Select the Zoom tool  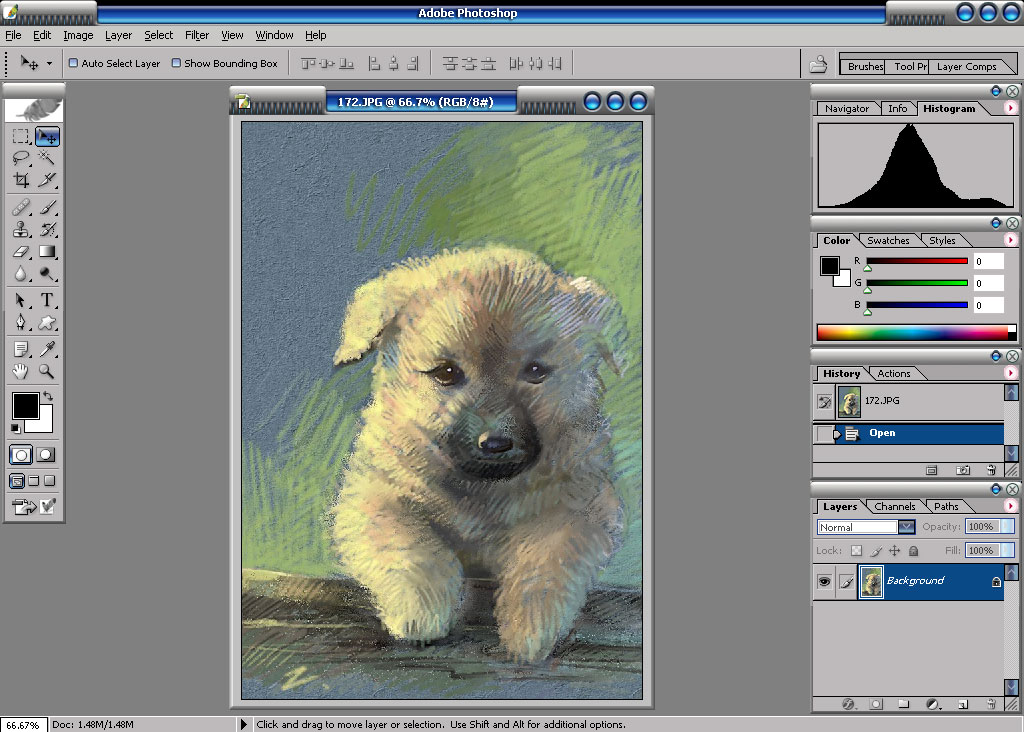tap(47, 372)
